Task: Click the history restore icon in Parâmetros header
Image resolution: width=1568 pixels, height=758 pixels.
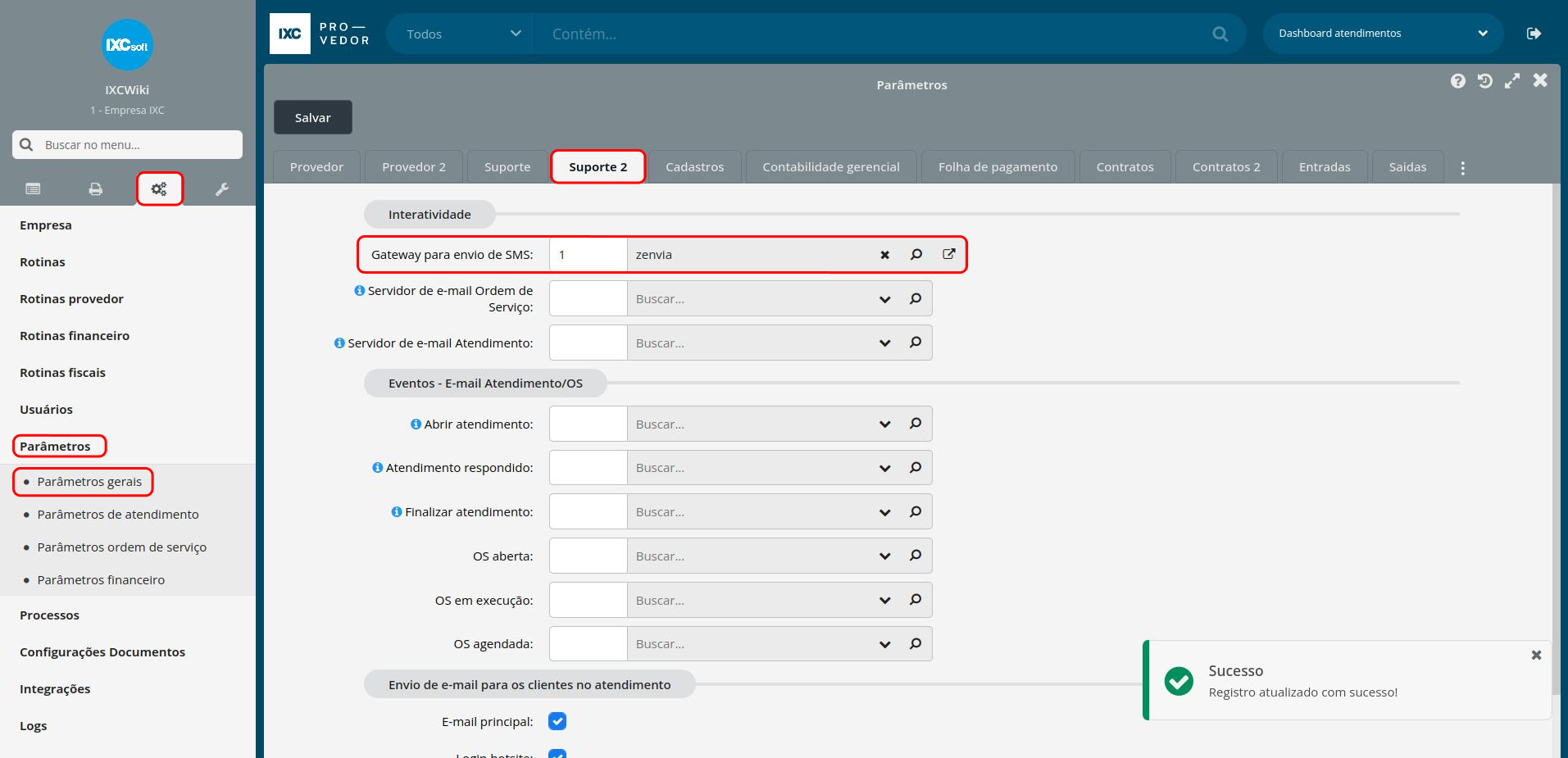Action: (1484, 81)
